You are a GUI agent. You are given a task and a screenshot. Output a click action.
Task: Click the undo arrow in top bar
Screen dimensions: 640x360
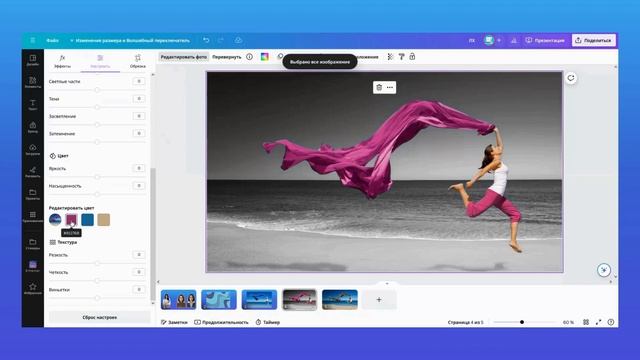tap(206, 40)
